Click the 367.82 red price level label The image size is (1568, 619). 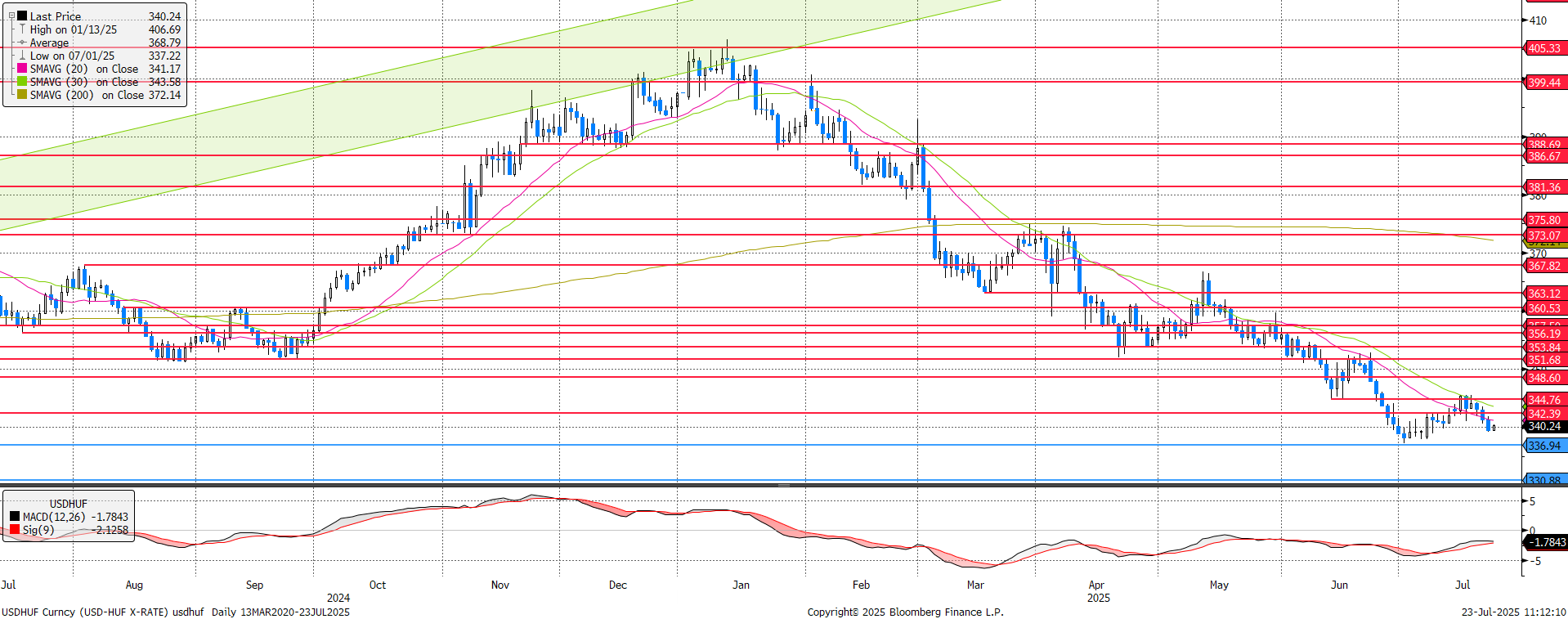coord(1545,266)
